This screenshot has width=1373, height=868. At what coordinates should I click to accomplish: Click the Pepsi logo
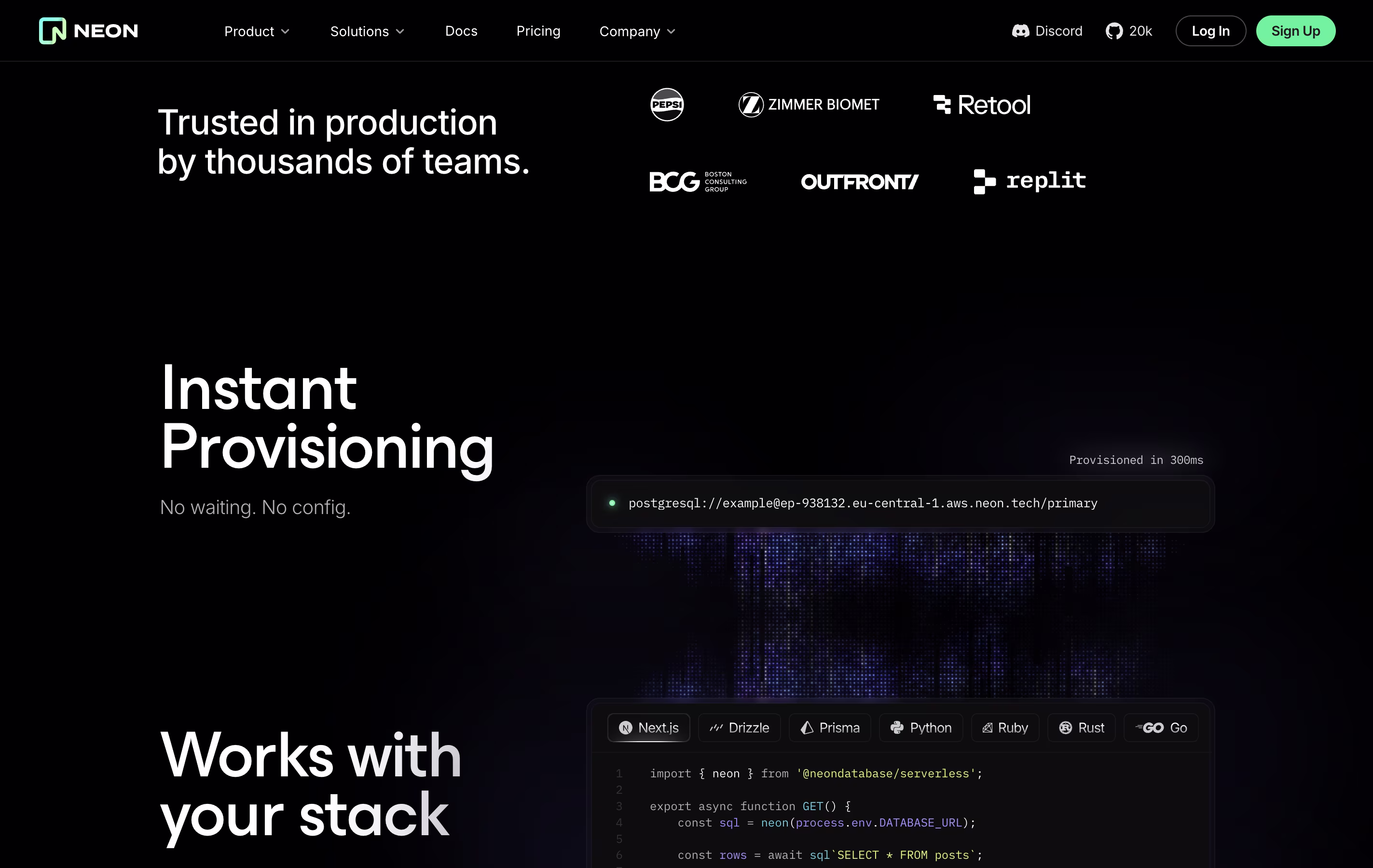tap(667, 104)
